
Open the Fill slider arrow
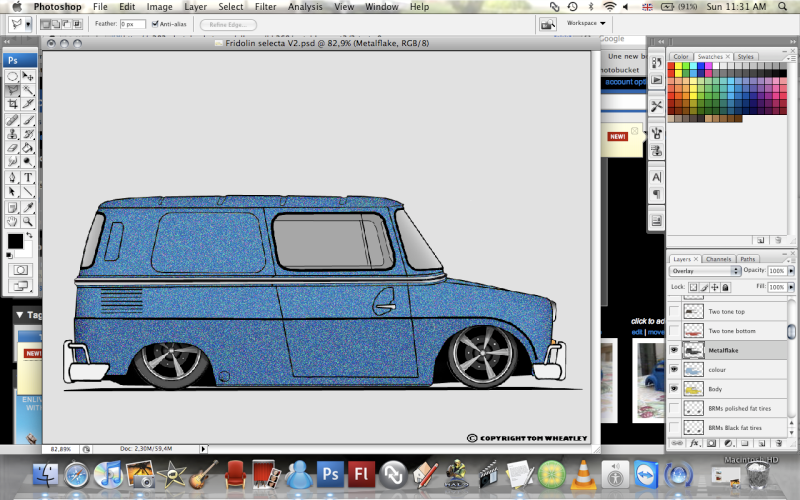[791, 287]
